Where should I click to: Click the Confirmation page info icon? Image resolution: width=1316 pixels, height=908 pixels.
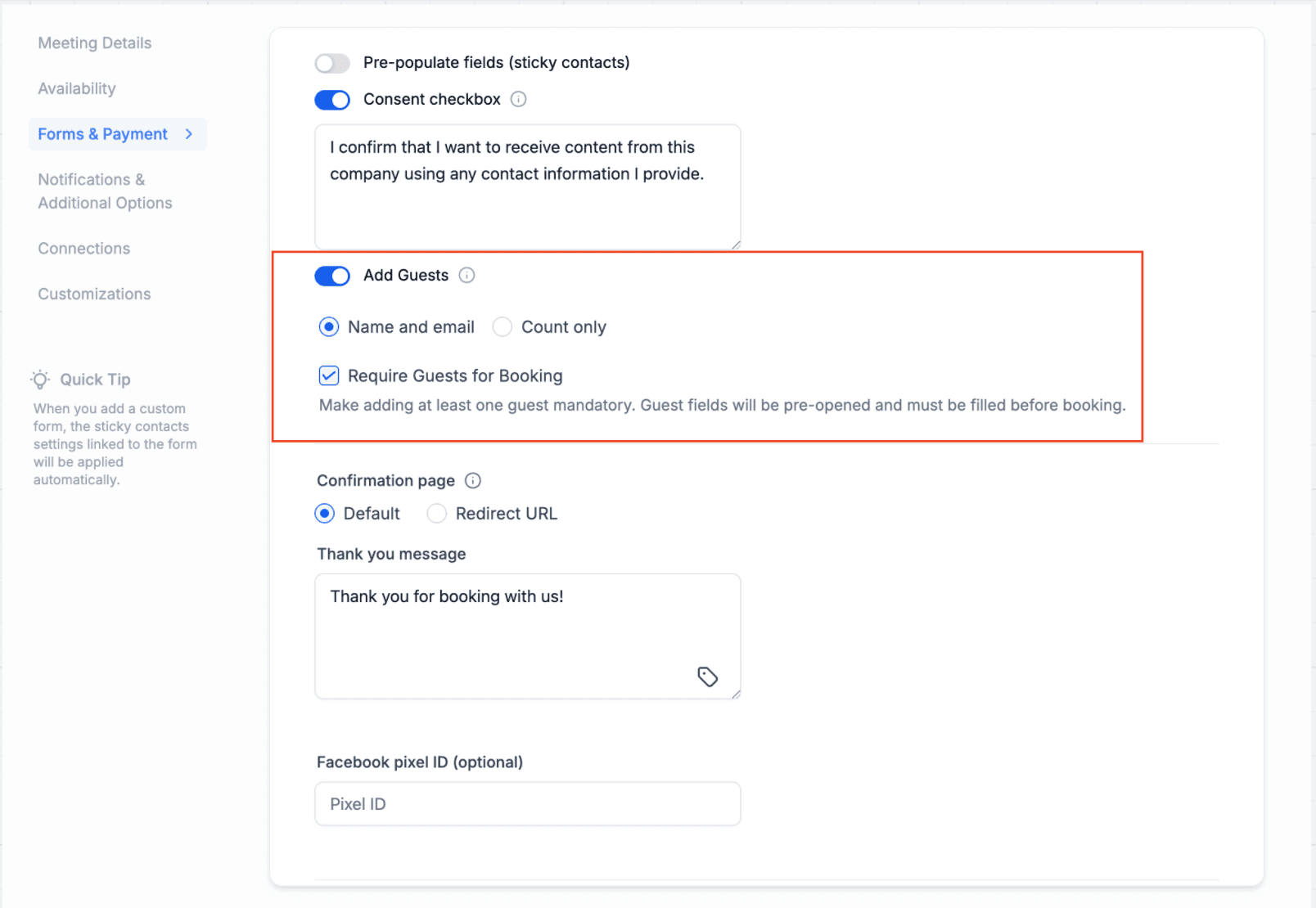473,480
